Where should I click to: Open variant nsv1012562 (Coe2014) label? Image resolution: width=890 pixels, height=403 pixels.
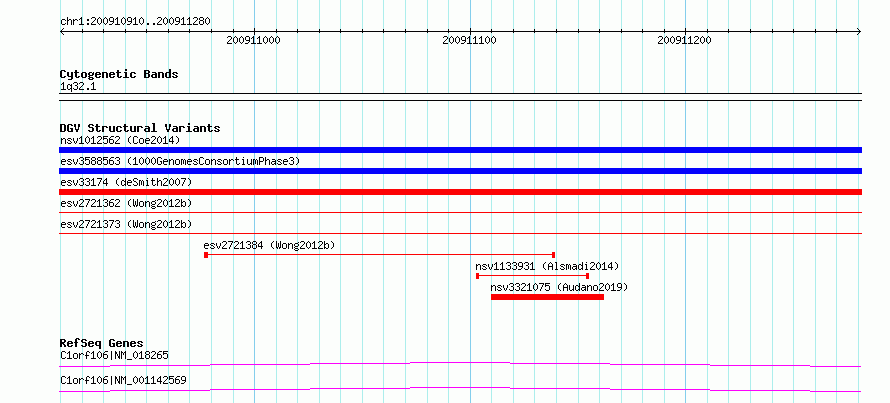point(120,140)
